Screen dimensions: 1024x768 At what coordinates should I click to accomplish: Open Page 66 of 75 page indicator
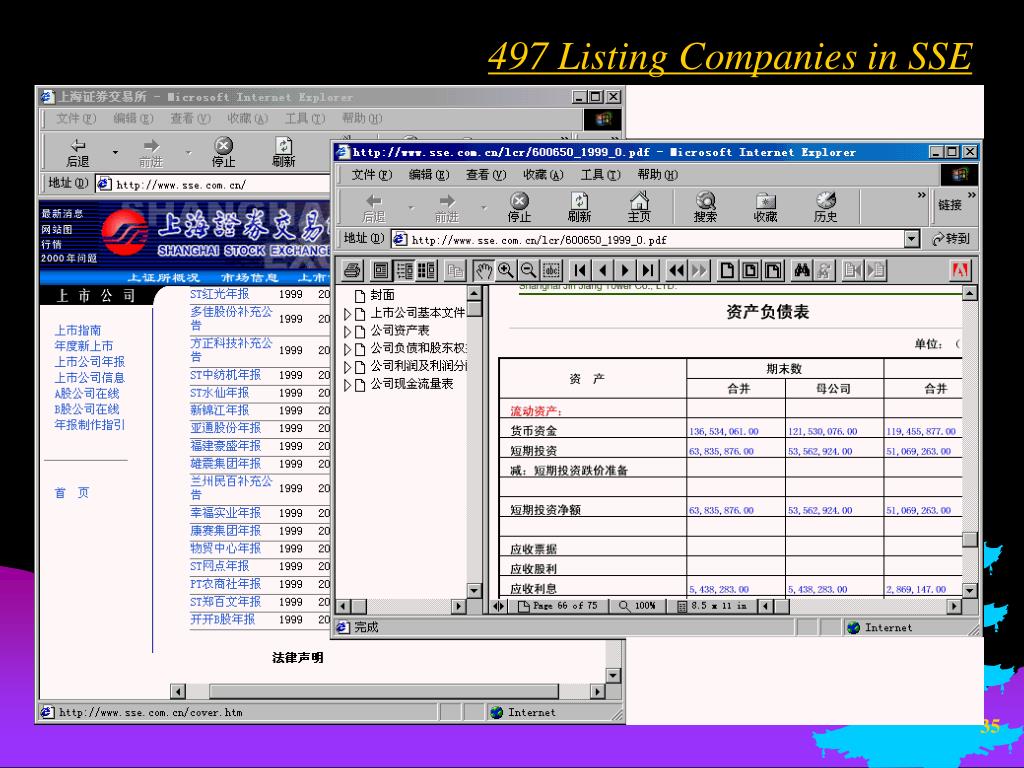558,606
